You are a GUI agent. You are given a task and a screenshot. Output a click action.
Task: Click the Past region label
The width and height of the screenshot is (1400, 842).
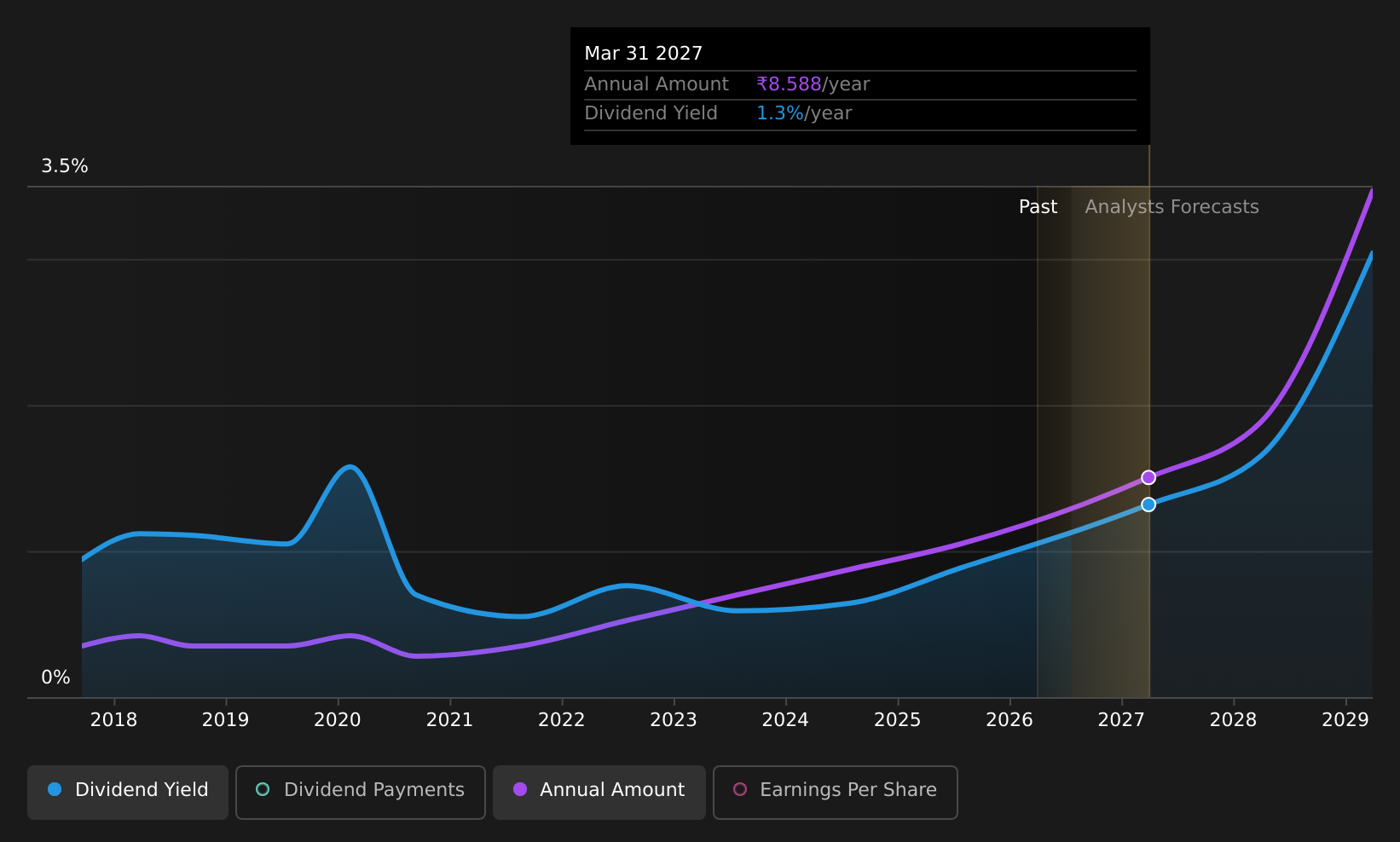click(1038, 207)
